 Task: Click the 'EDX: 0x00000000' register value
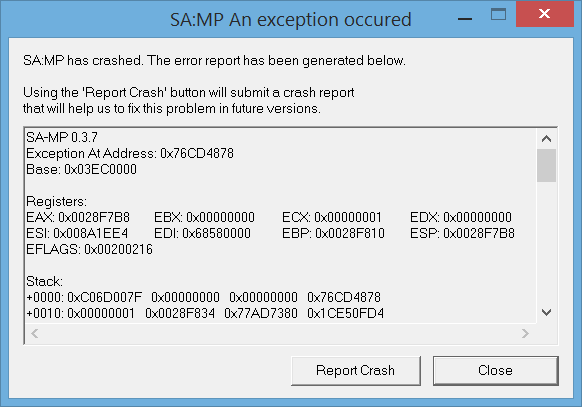[461, 217]
